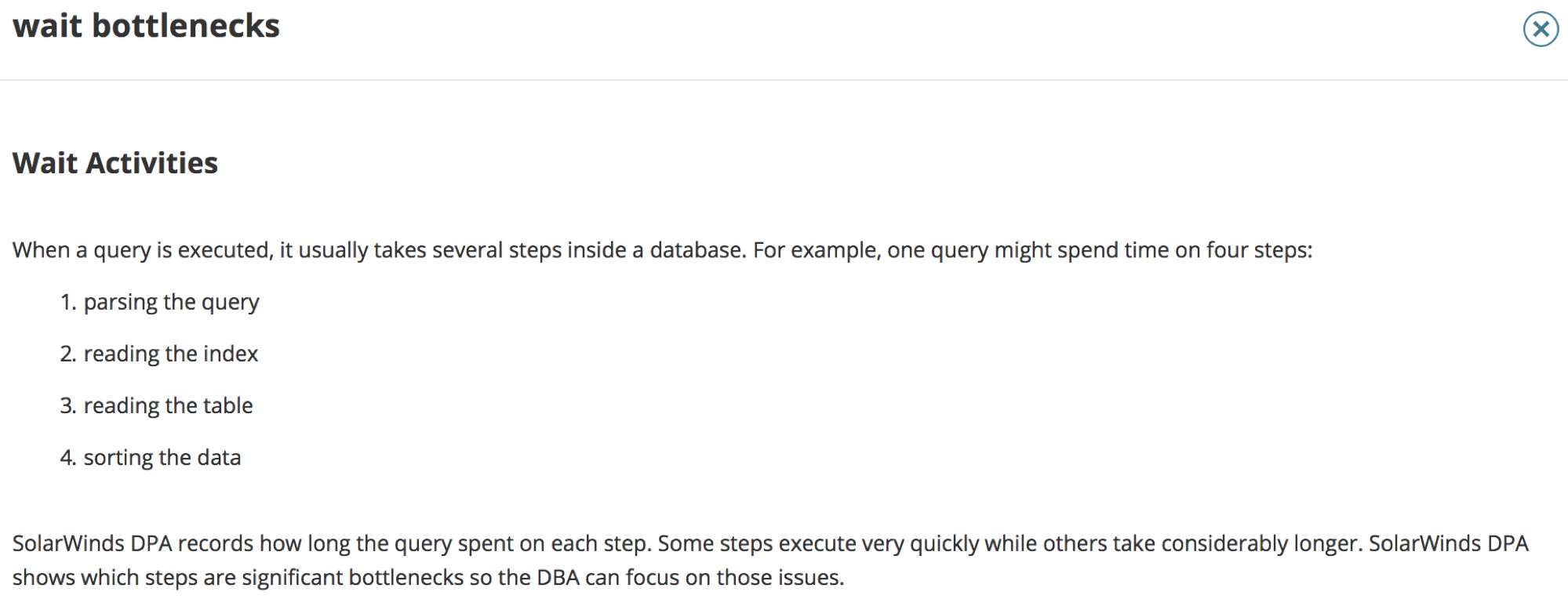Click the 'When a query is executed' sentence
The height and width of the screenshot is (599, 1568).
pyautogui.click(x=662, y=250)
